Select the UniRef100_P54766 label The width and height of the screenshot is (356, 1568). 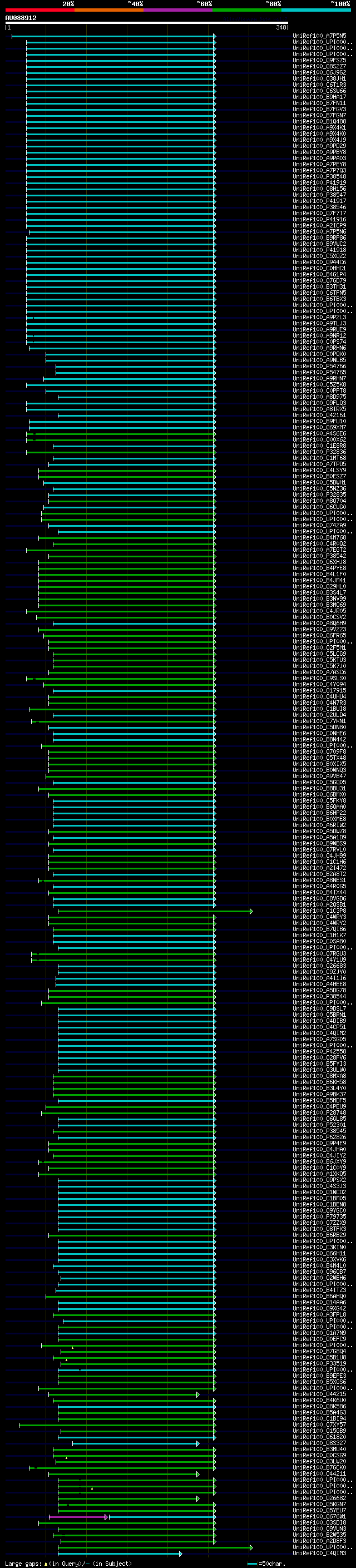319,367
